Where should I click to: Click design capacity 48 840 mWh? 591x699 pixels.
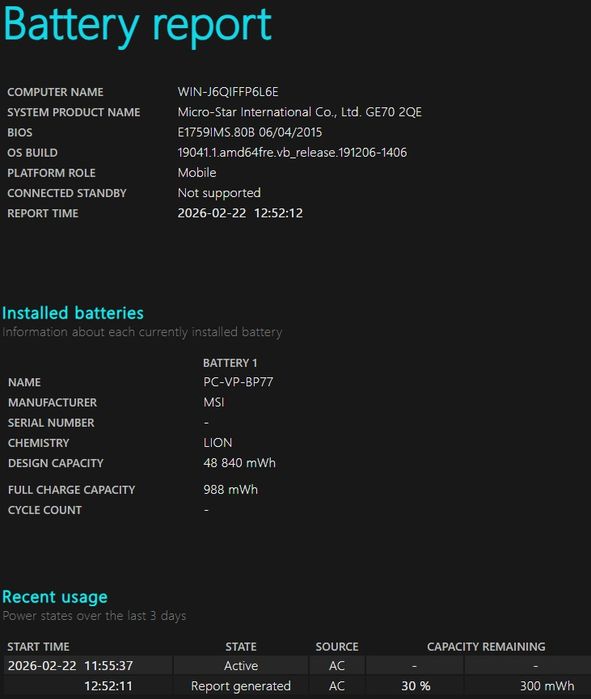click(x=239, y=463)
